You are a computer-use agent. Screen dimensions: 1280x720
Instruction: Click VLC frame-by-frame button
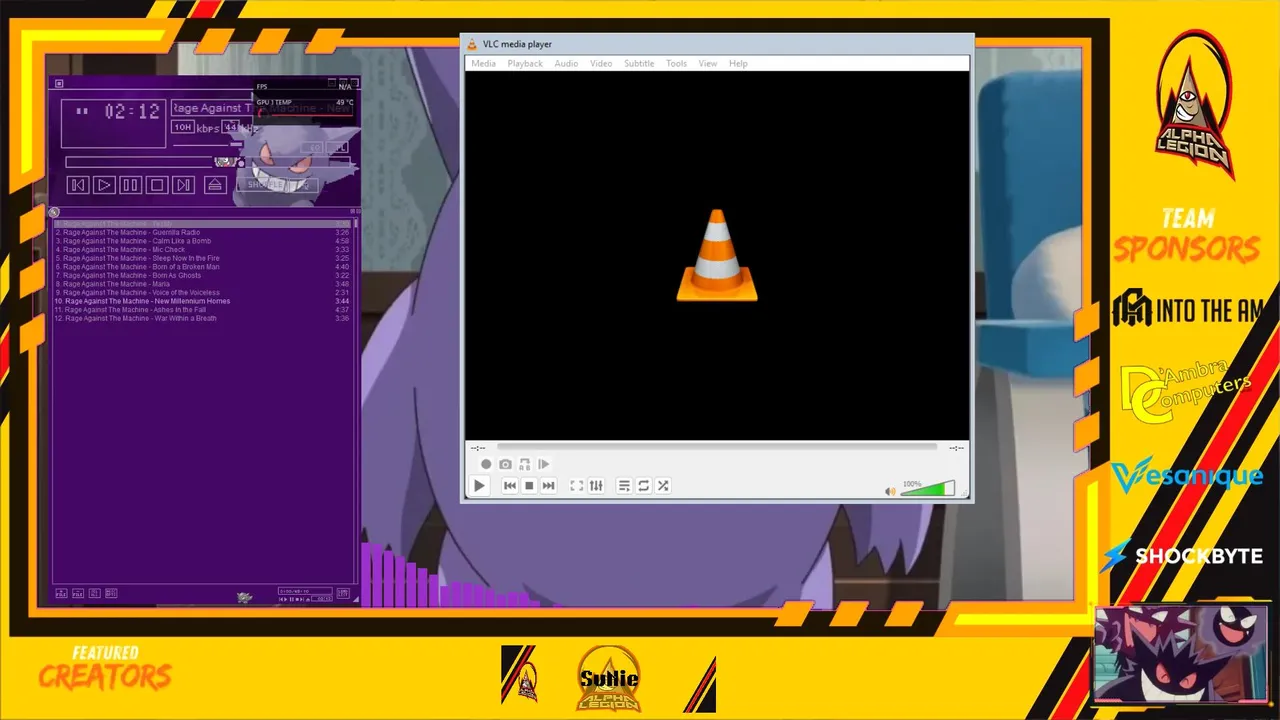click(x=543, y=464)
